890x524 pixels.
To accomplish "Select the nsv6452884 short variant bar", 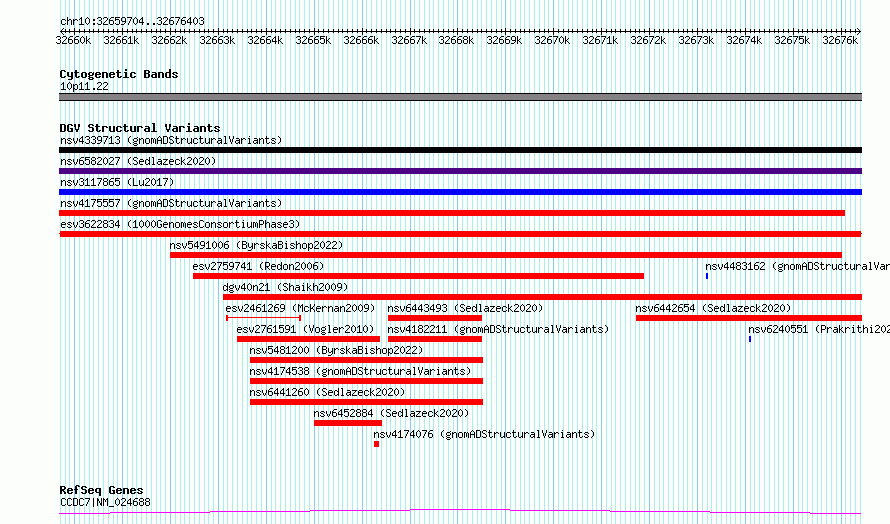I will click(348, 423).
